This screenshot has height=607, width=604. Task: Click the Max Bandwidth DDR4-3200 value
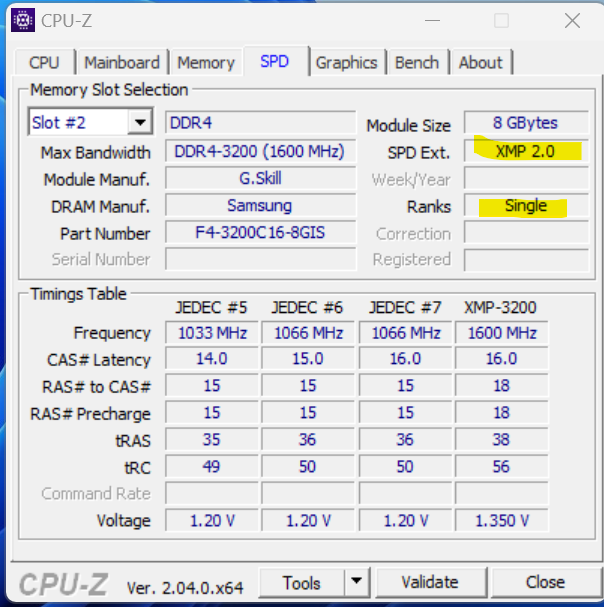tap(260, 151)
